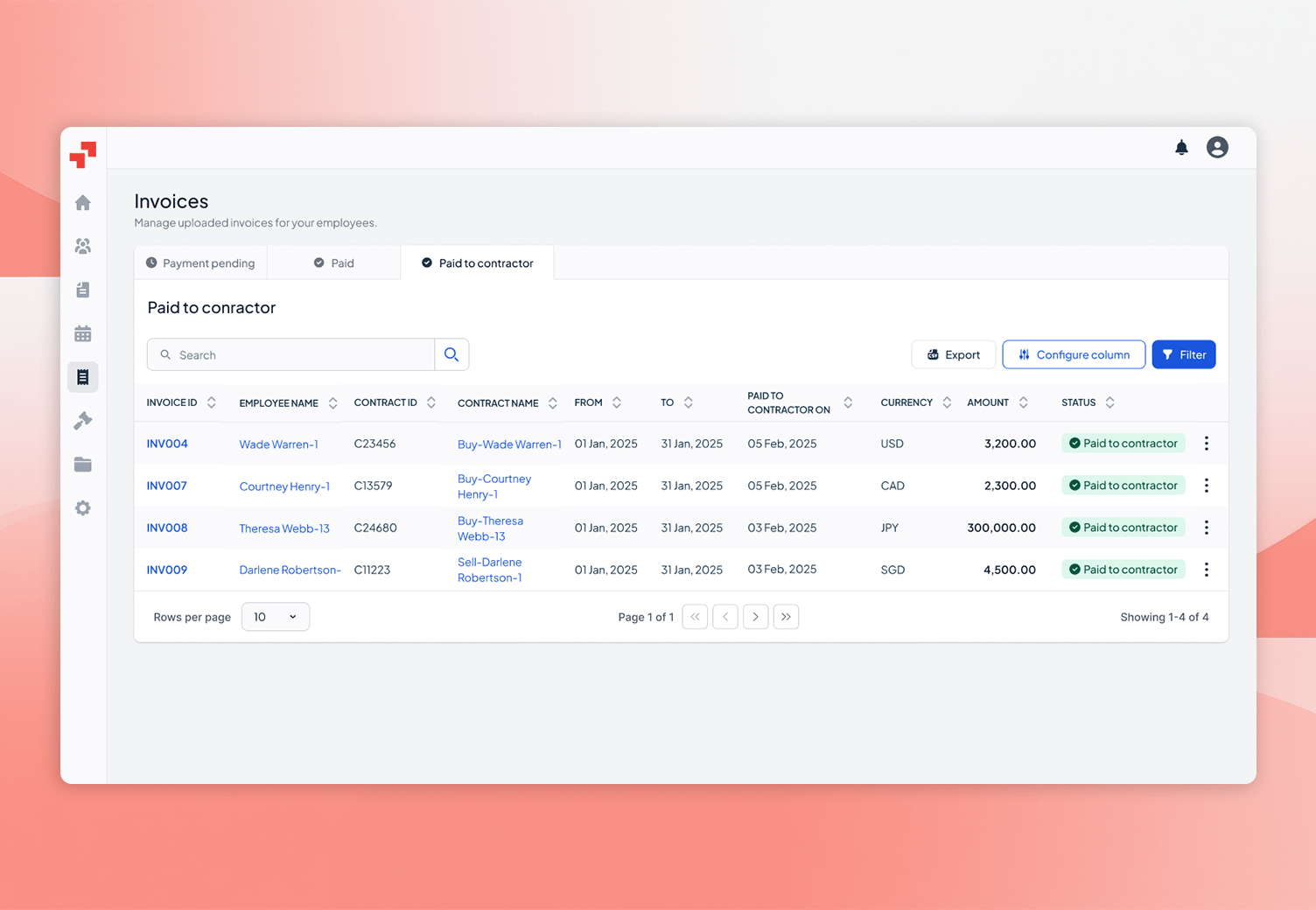
Task: Click the currency SGD cell
Action: pos(892,570)
